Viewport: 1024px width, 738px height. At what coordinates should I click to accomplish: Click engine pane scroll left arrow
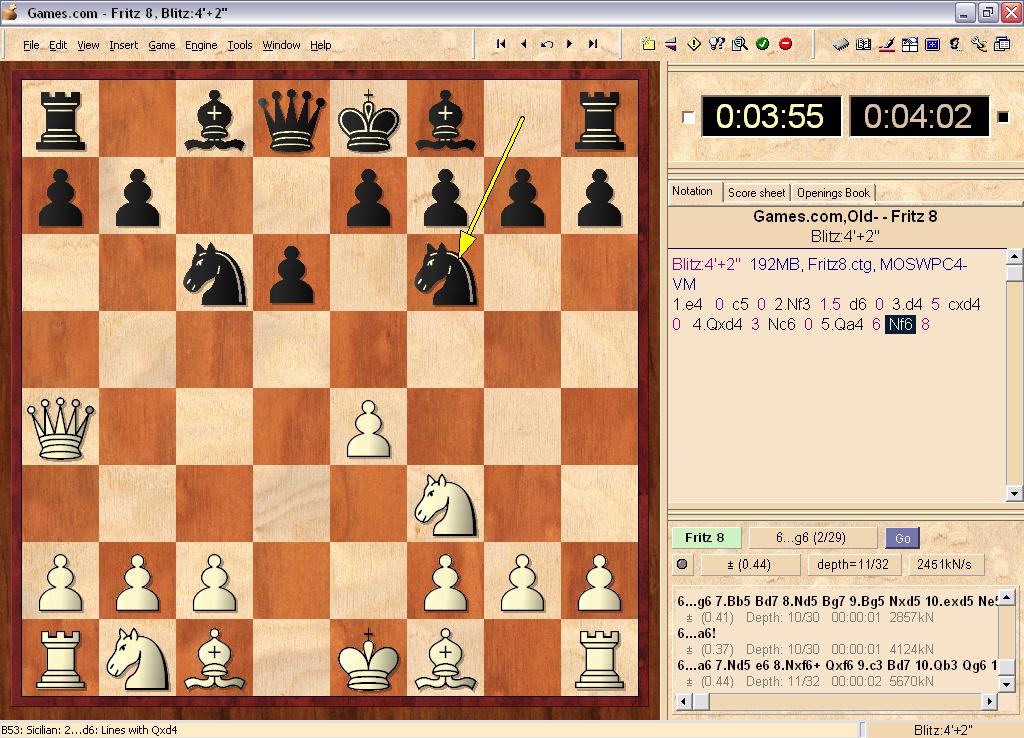682,701
